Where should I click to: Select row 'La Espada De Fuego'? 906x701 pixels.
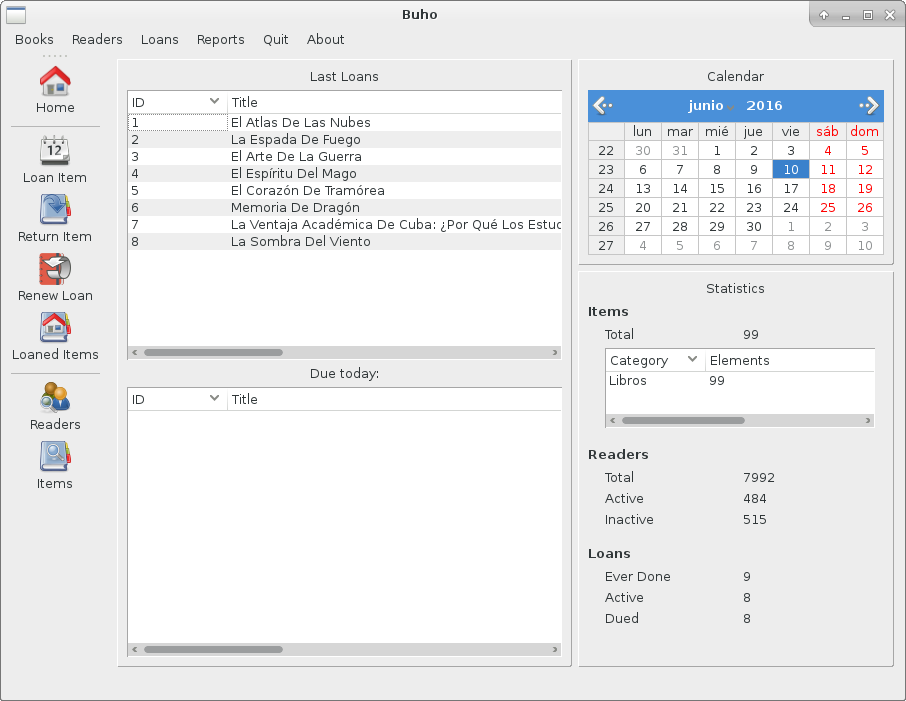[x=344, y=140]
